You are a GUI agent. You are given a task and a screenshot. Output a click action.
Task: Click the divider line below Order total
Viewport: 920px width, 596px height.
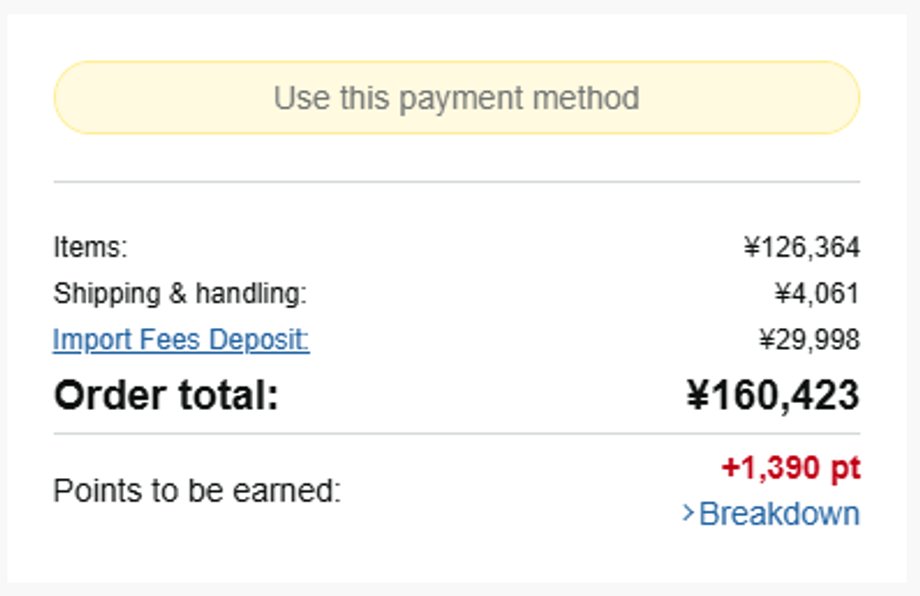tap(456, 434)
